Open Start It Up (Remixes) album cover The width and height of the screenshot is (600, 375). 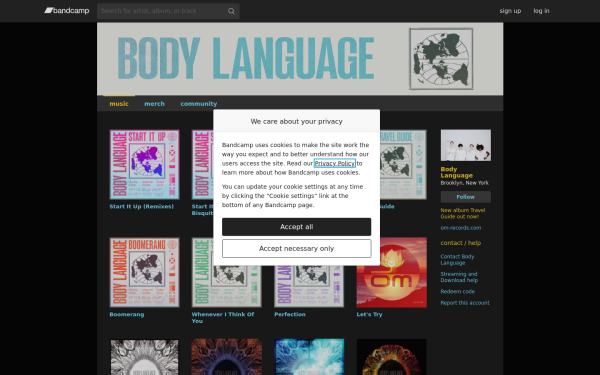(x=144, y=165)
